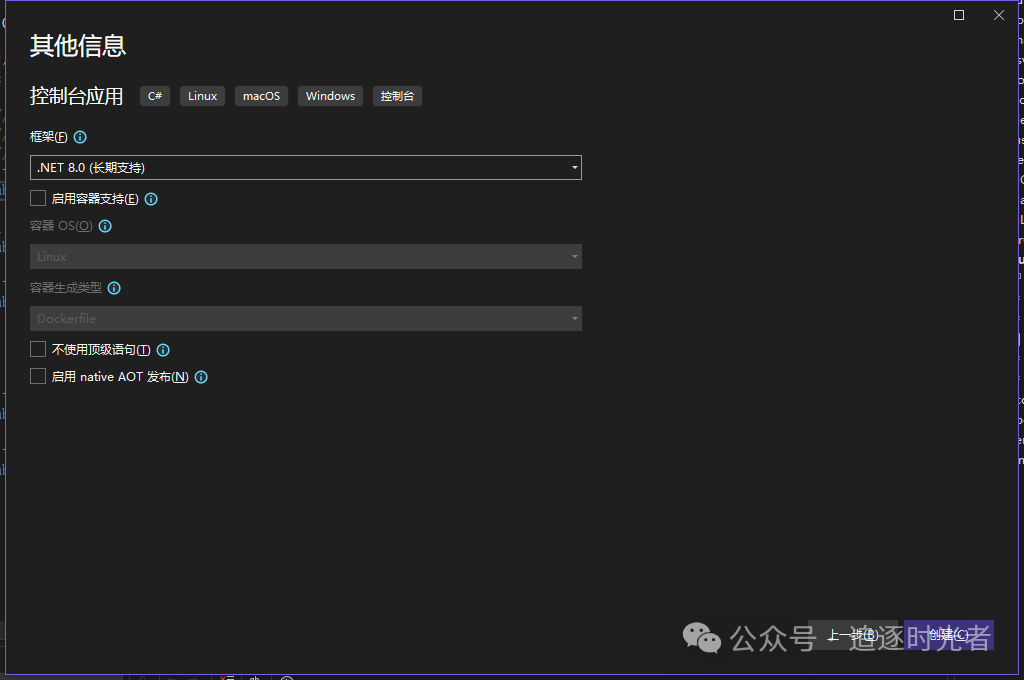The width and height of the screenshot is (1024, 680).
Task: Click the info icon next to 容器 OS
Action: coord(105,226)
